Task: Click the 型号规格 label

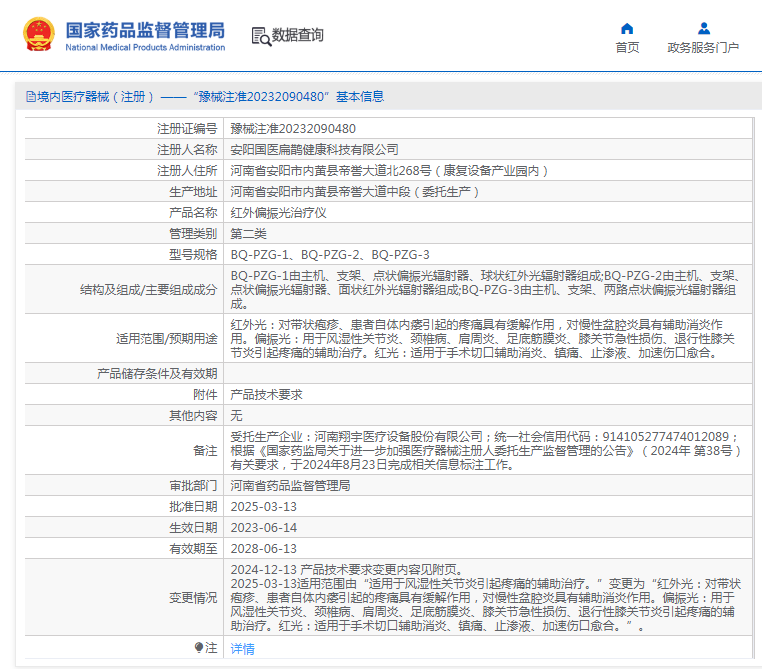Action: [193, 255]
